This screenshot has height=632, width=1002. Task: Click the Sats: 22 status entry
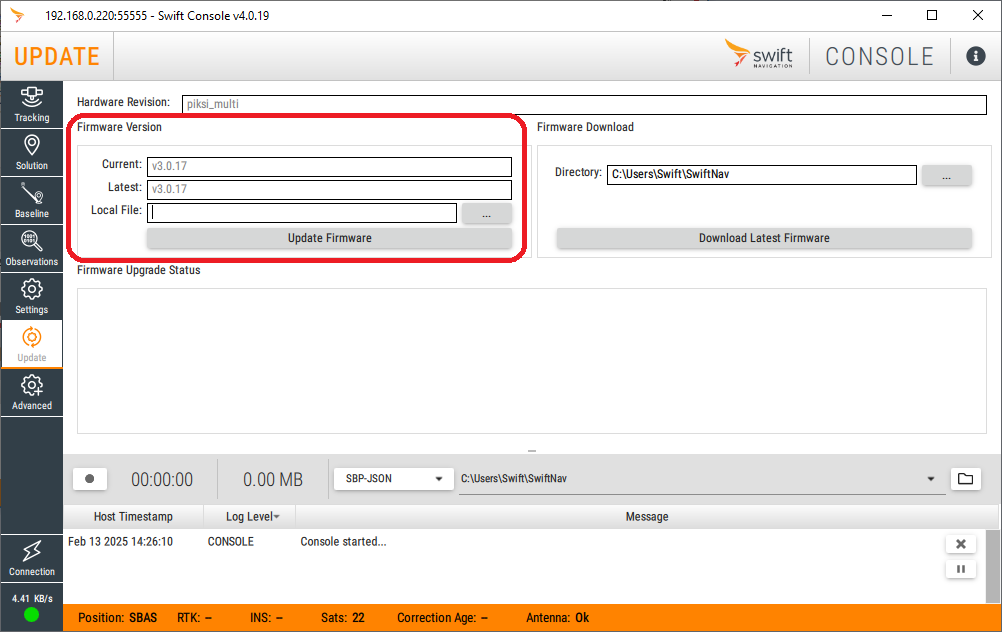coord(343,618)
